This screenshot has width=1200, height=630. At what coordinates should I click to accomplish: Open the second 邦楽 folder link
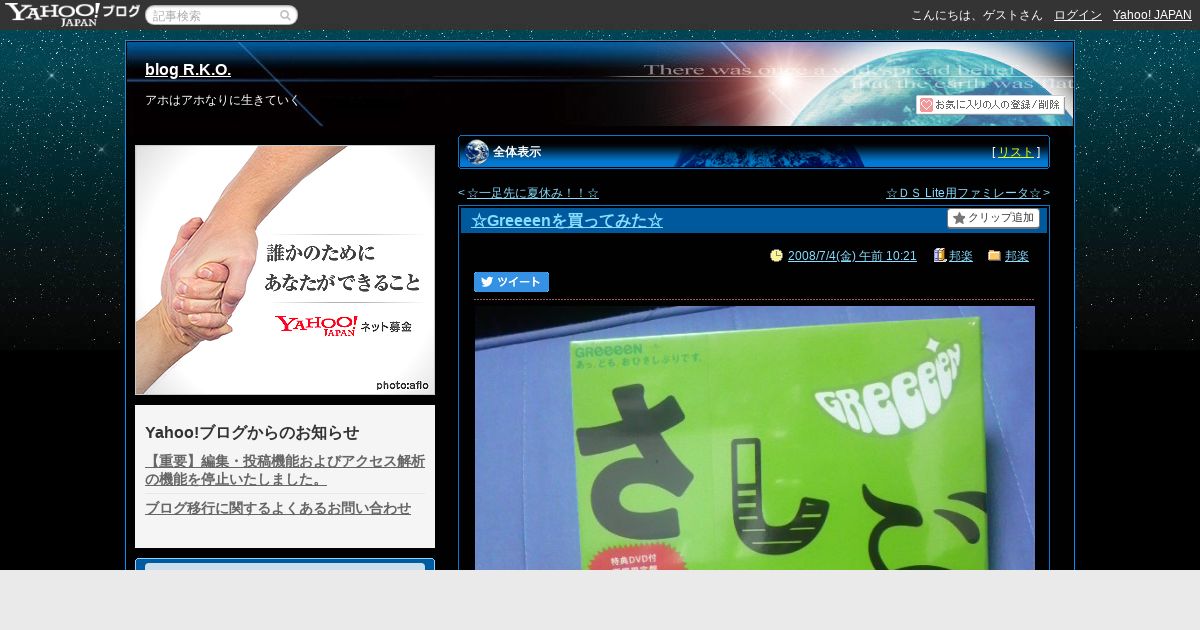(x=1017, y=256)
